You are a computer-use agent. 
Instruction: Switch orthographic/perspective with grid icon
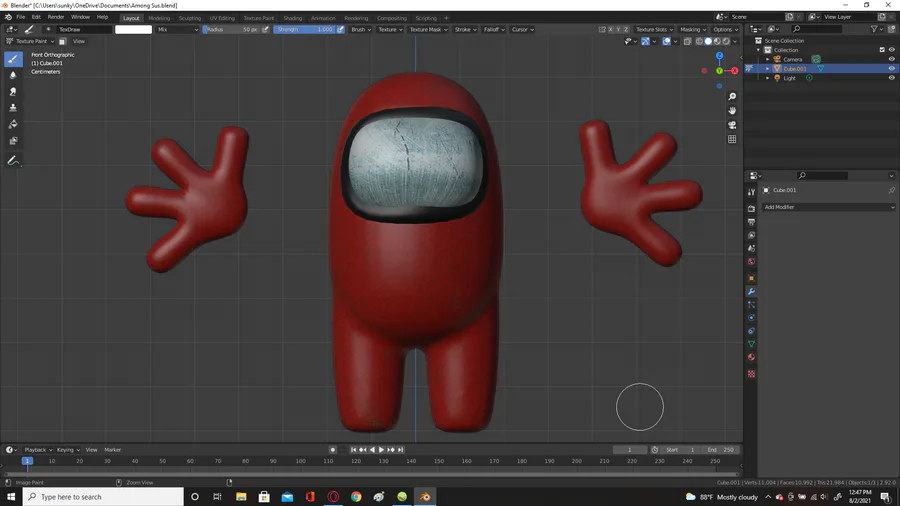(x=732, y=139)
